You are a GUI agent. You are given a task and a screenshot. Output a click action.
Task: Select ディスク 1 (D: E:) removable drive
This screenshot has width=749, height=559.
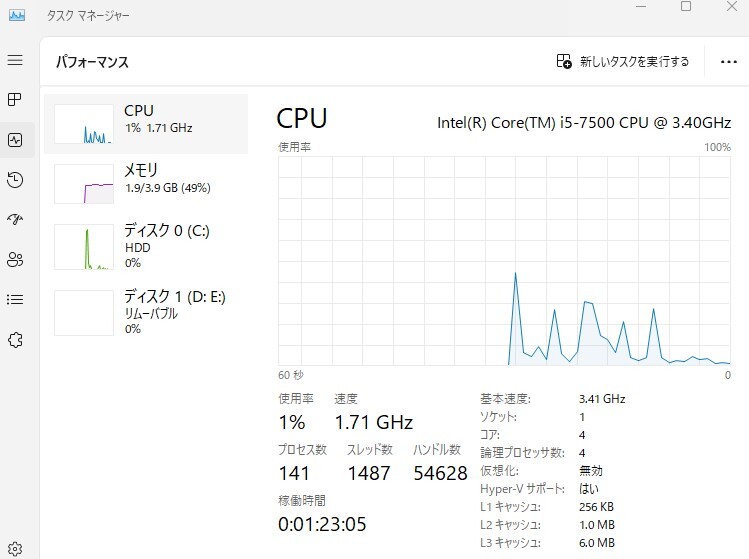coord(146,312)
